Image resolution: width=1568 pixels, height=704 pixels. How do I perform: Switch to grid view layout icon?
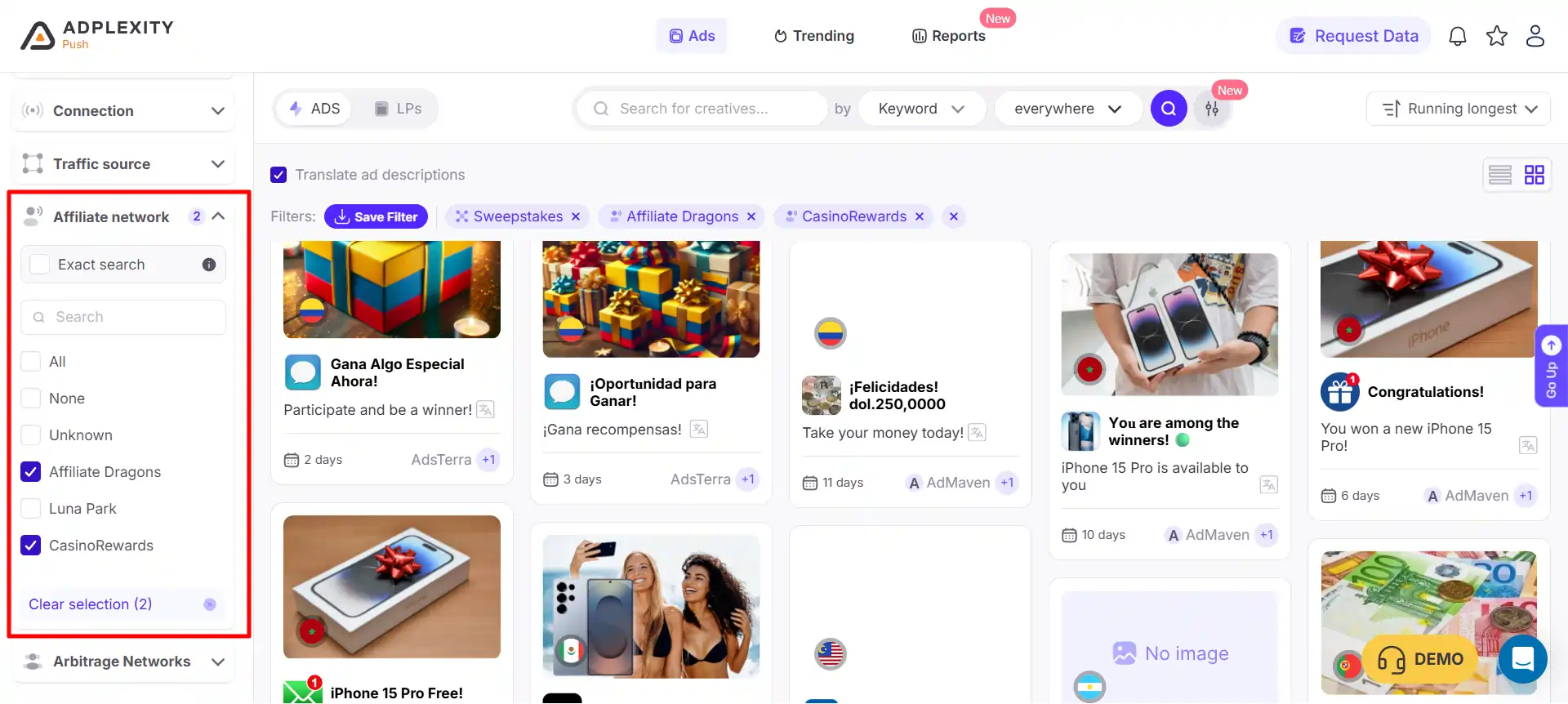(x=1535, y=175)
